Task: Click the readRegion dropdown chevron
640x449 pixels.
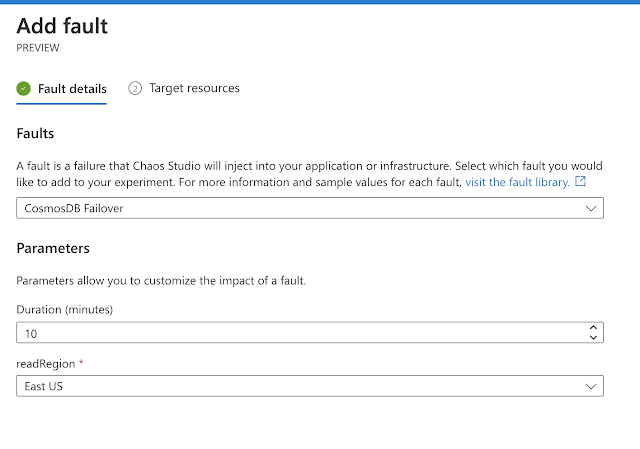Action: (591, 385)
